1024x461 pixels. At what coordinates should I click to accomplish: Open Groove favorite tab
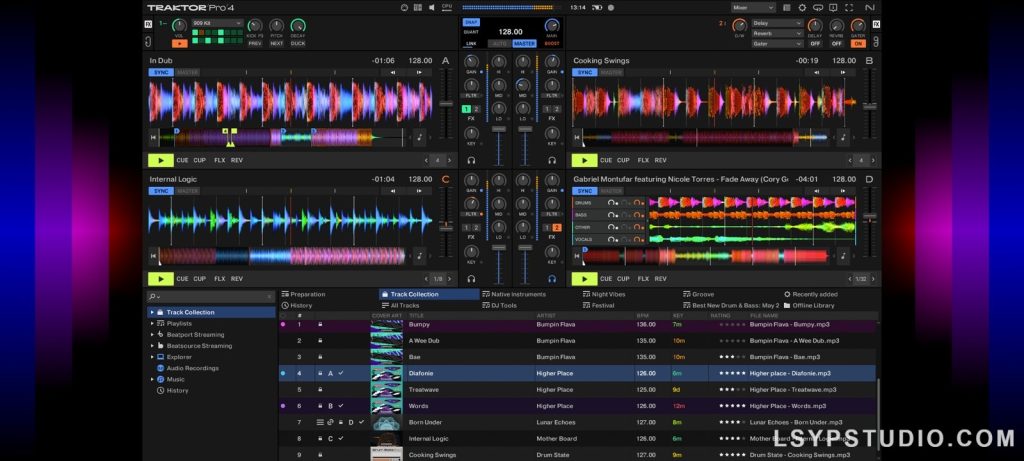699,294
